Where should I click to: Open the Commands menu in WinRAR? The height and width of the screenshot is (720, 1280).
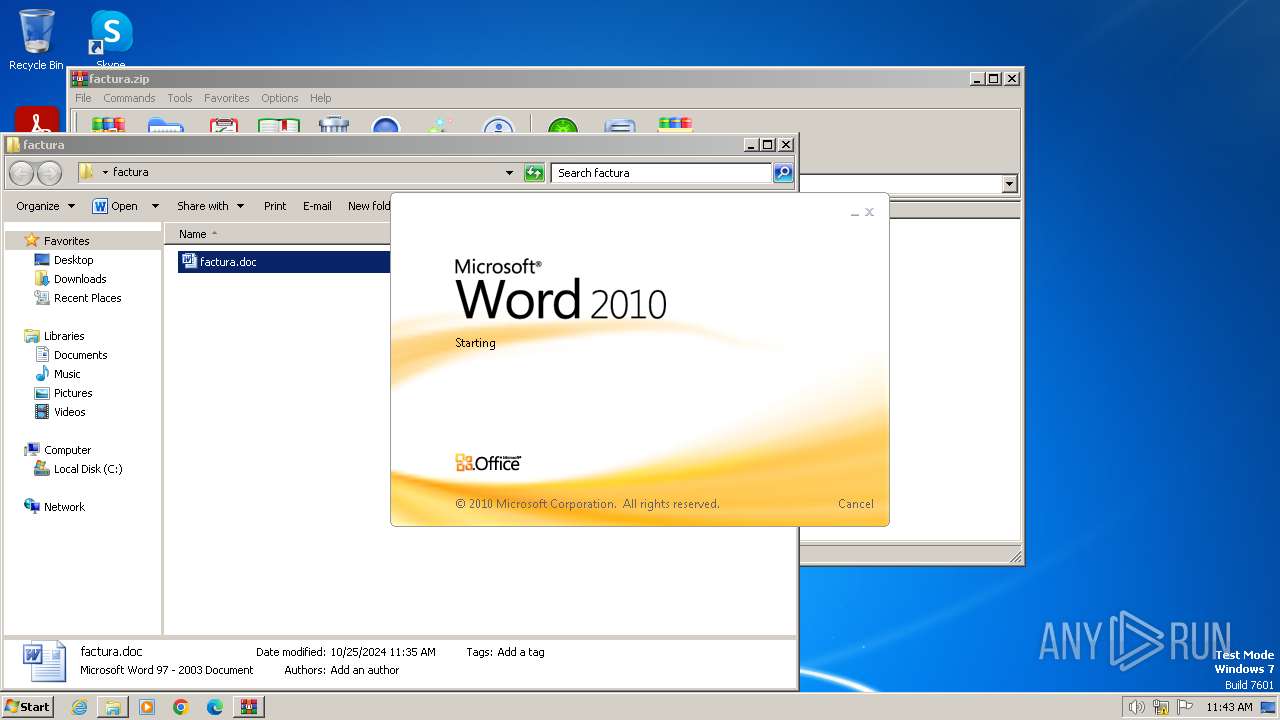pos(129,98)
